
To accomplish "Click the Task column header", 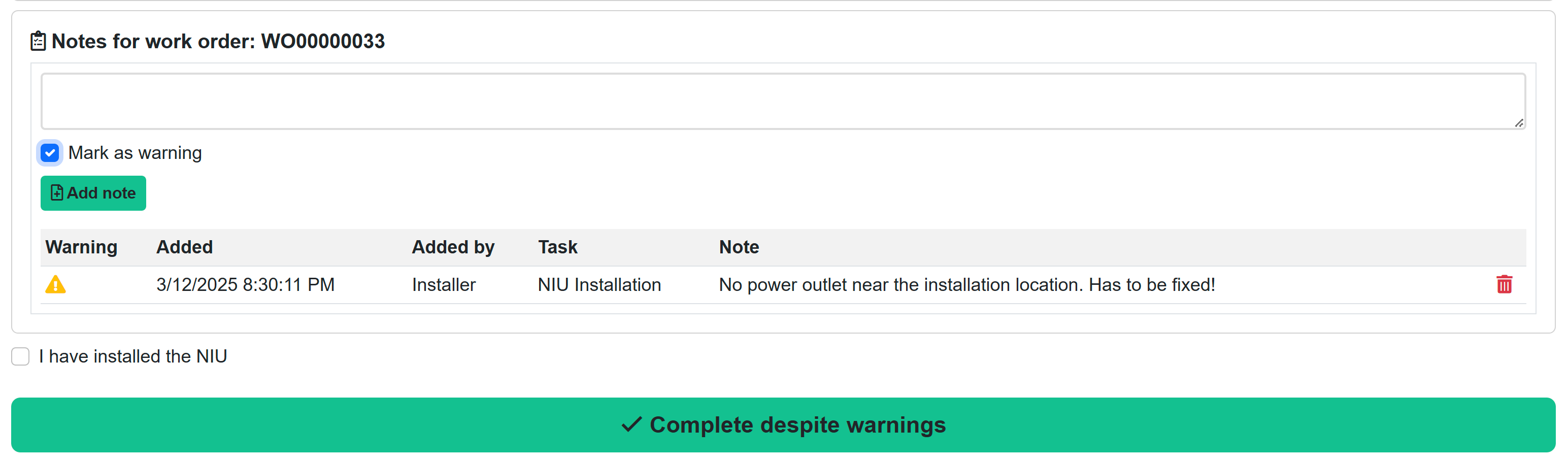I will coord(557,247).
